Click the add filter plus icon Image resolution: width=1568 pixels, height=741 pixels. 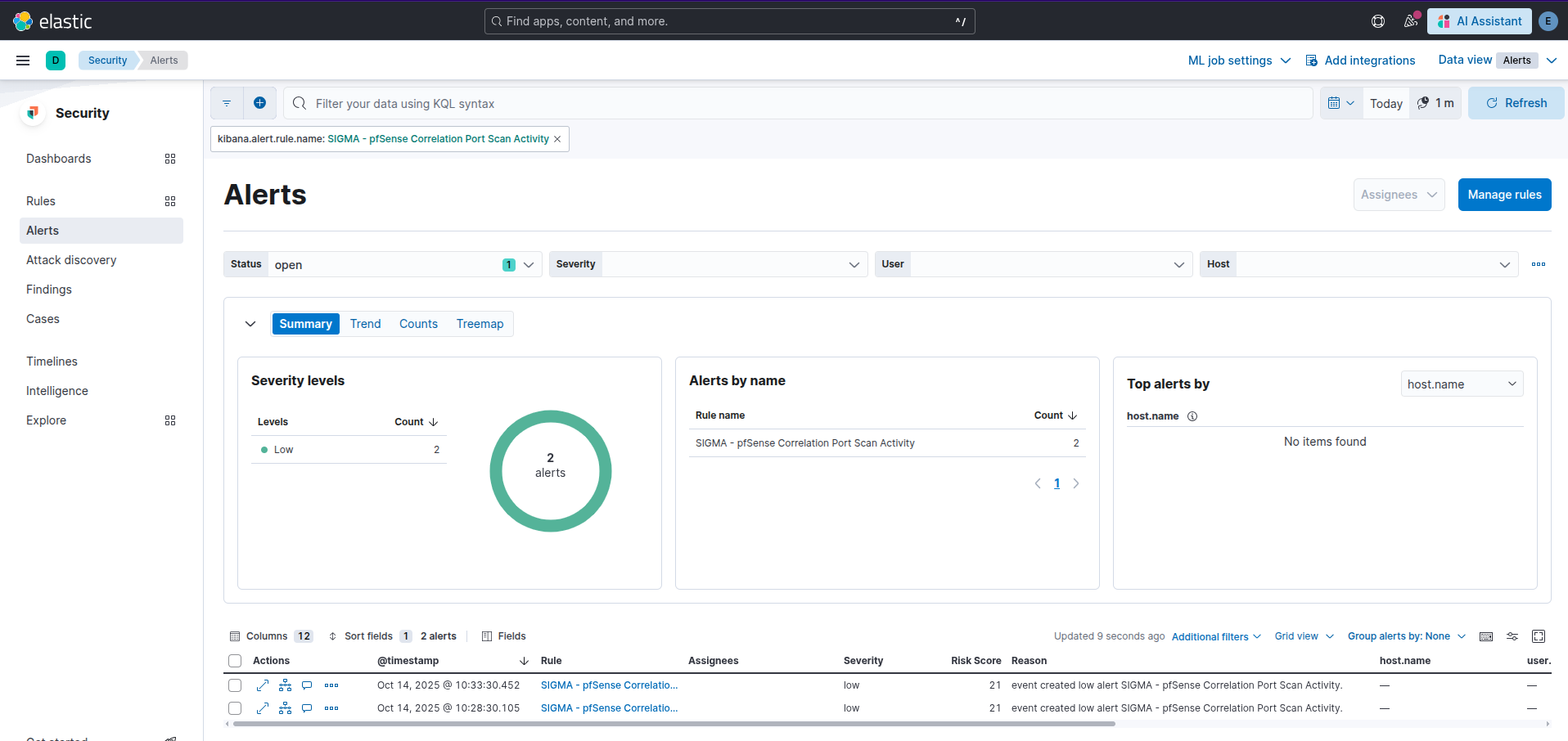click(259, 103)
